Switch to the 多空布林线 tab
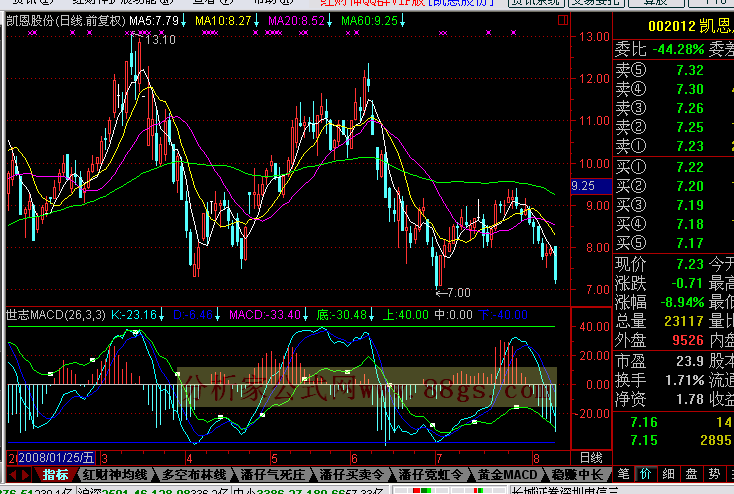 pos(194,475)
